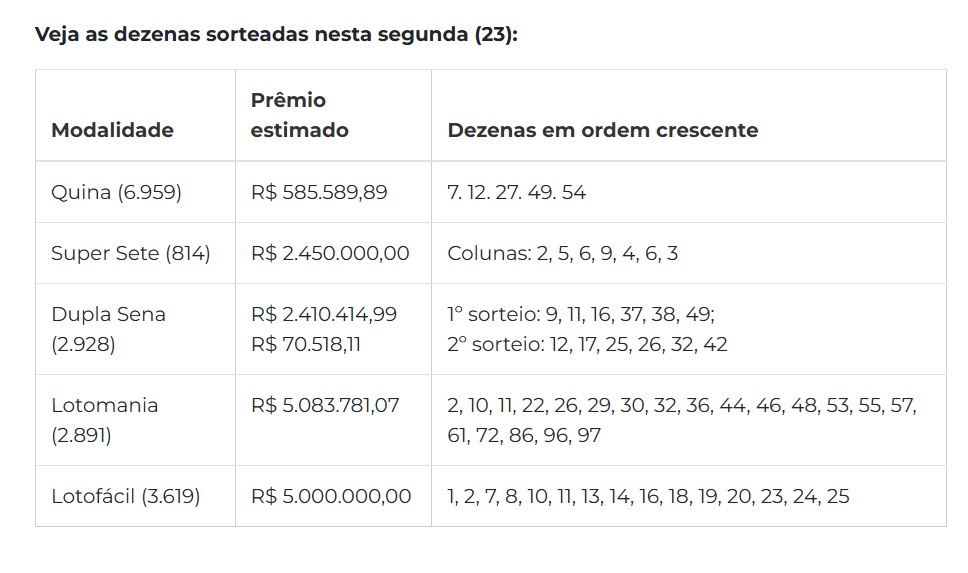Select the 'Quina (6.959)' cell
The width and height of the screenshot is (968, 573).
coord(116,192)
